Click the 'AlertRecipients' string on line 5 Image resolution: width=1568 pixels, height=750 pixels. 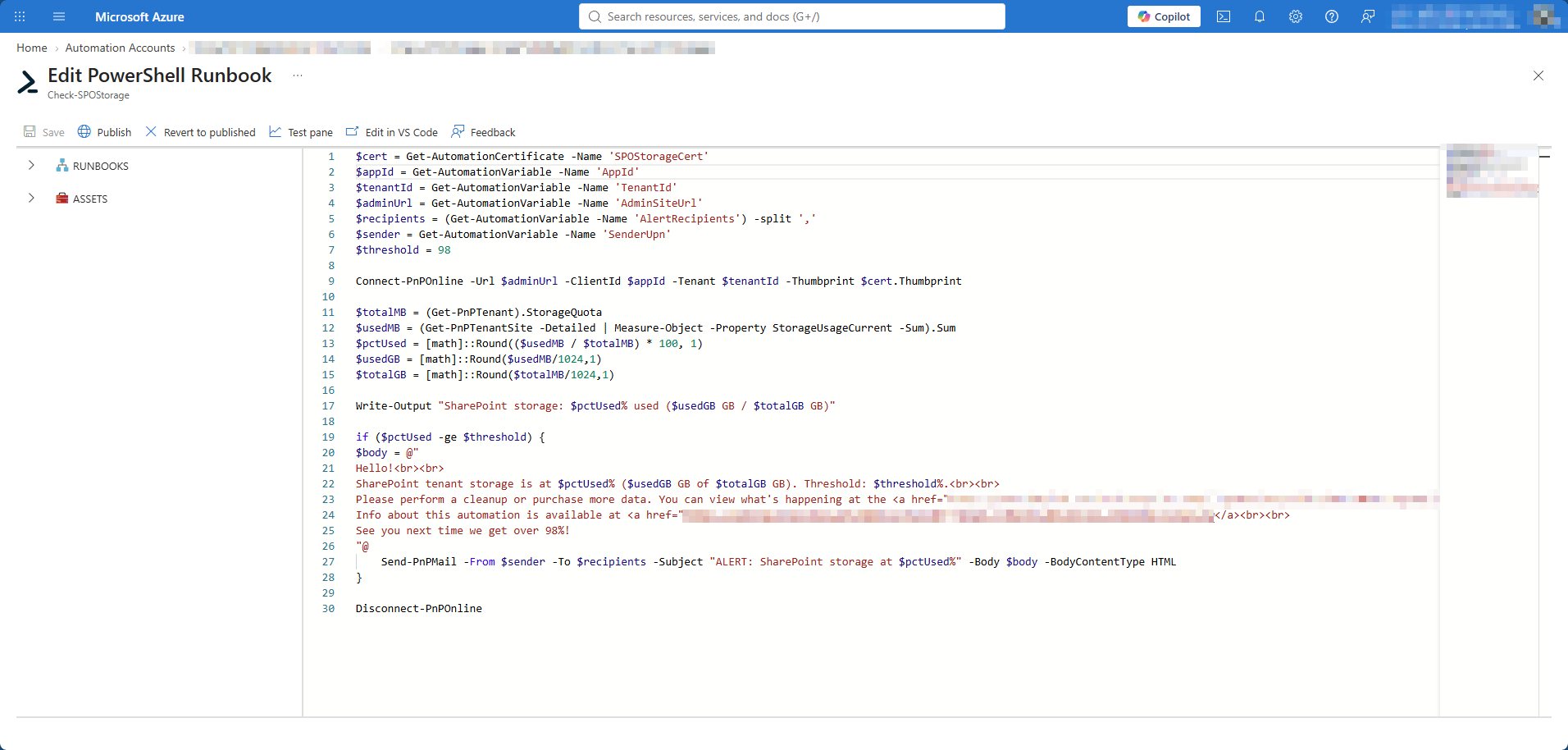tap(687, 219)
